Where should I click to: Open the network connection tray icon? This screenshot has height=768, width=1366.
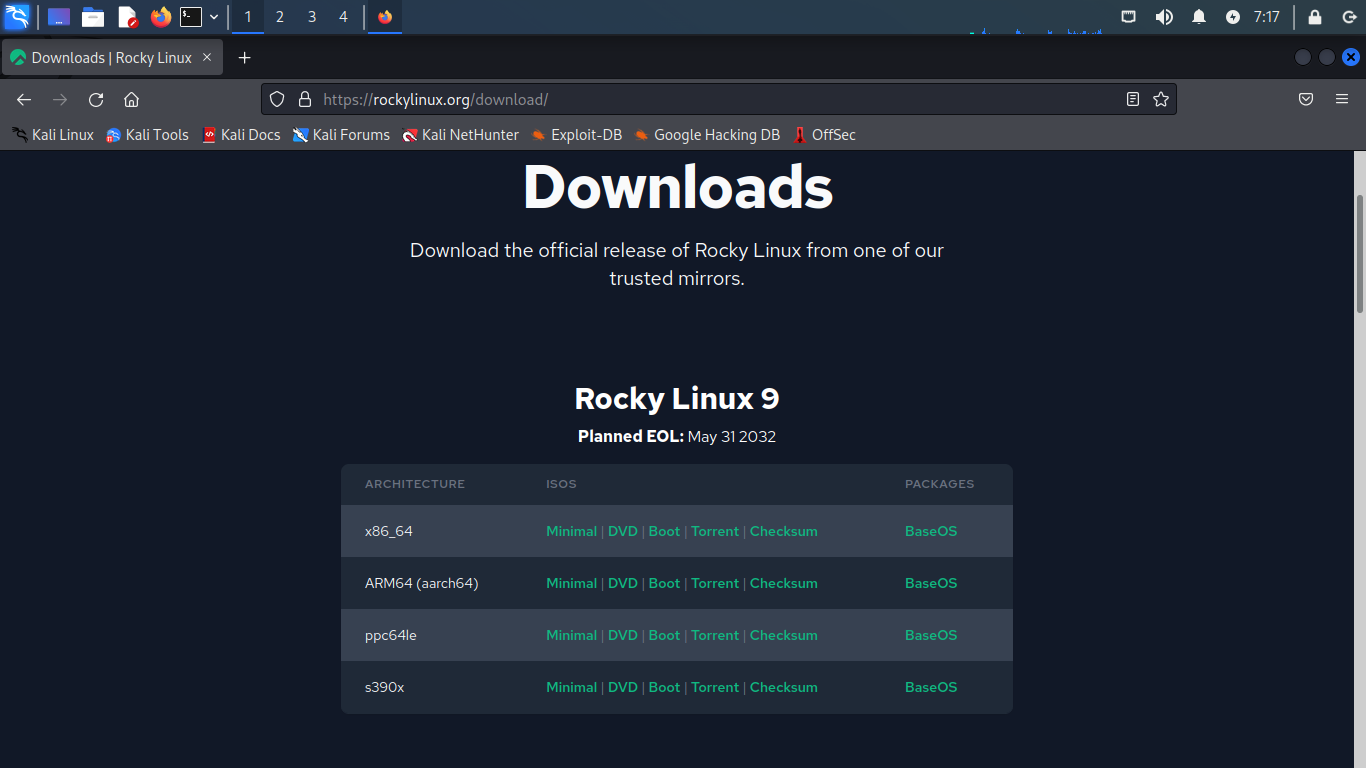pos(1129,17)
